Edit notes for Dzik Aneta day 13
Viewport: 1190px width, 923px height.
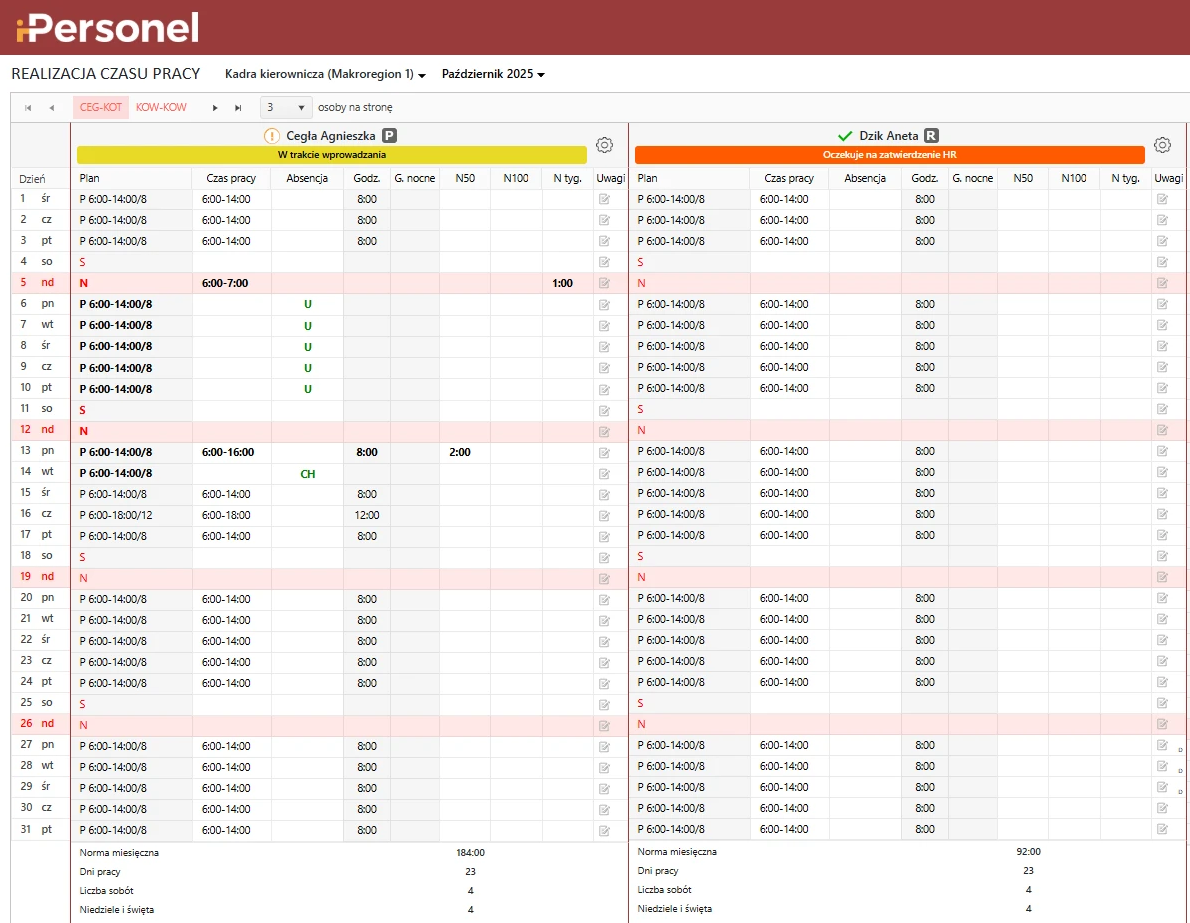1162,451
